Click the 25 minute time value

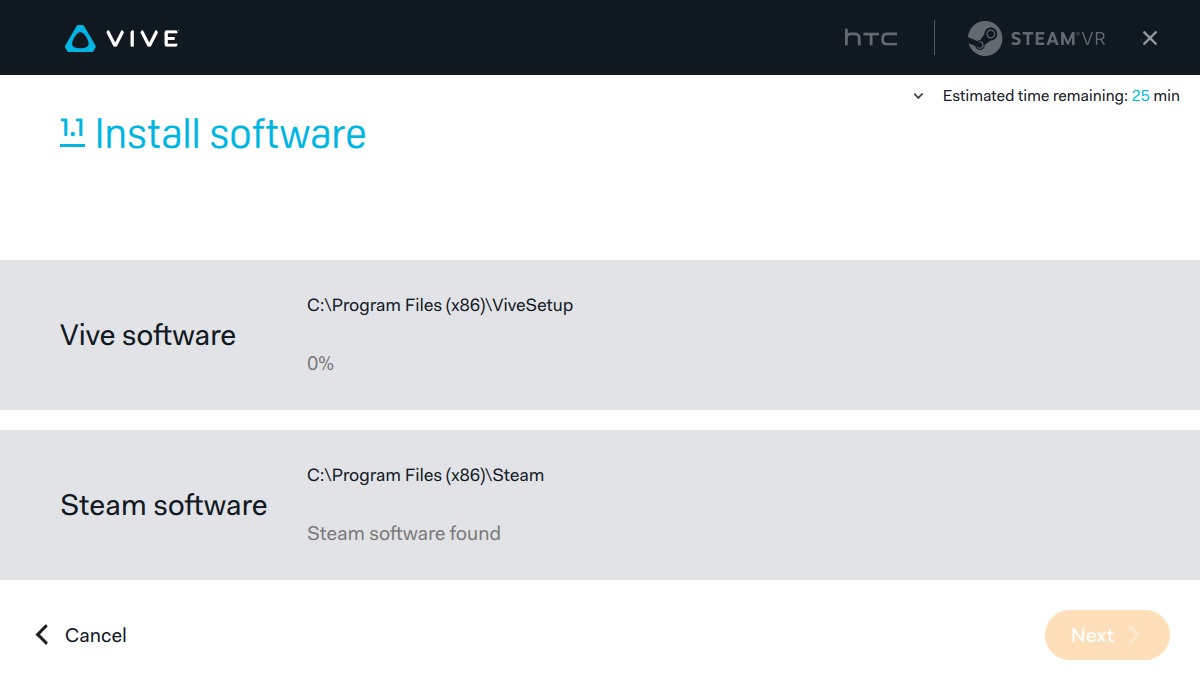pos(1140,96)
